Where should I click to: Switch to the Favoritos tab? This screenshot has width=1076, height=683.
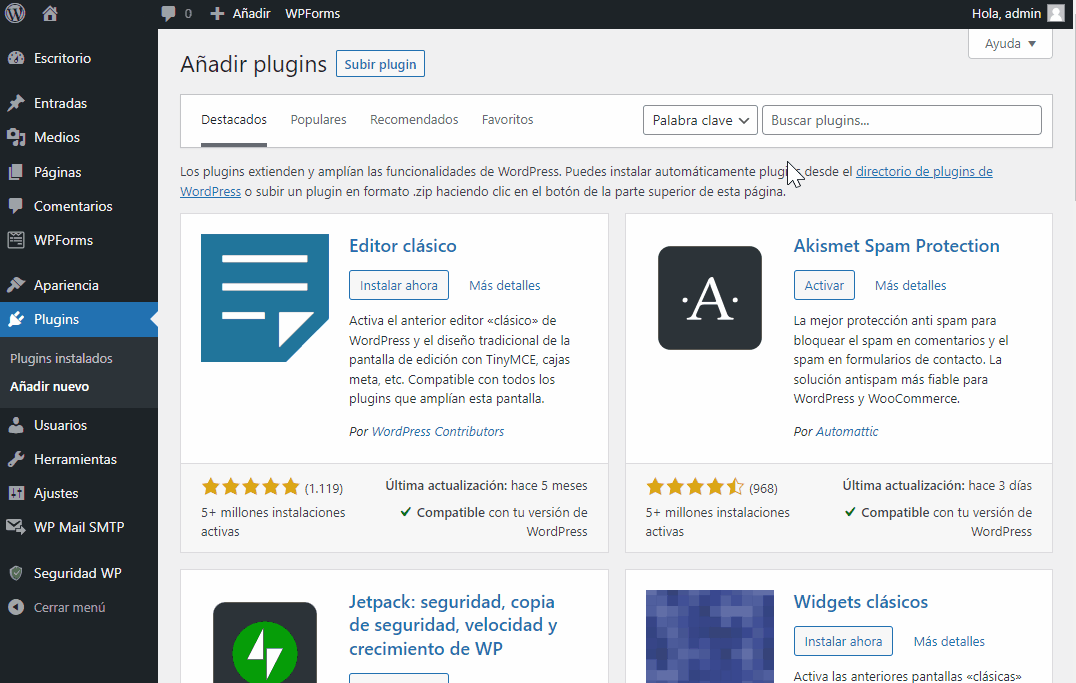coord(507,120)
